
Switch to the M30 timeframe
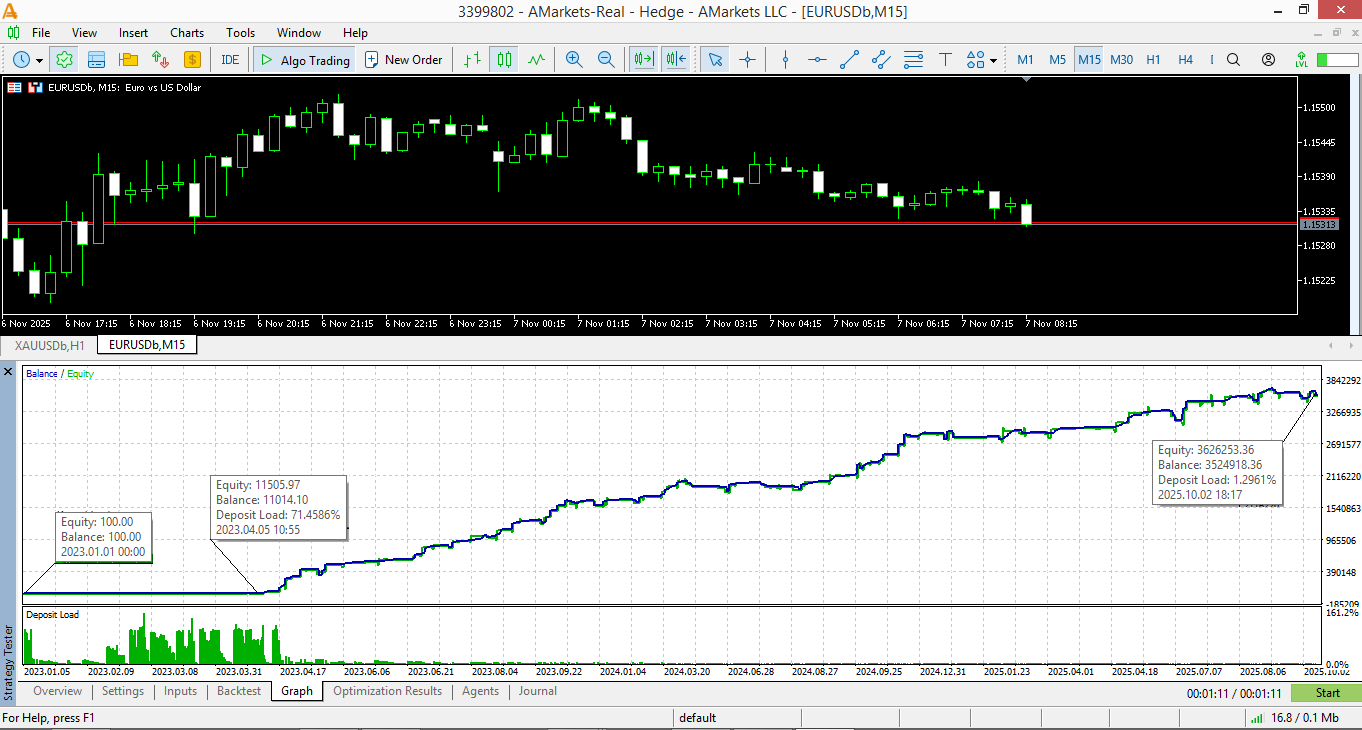pos(1121,59)
